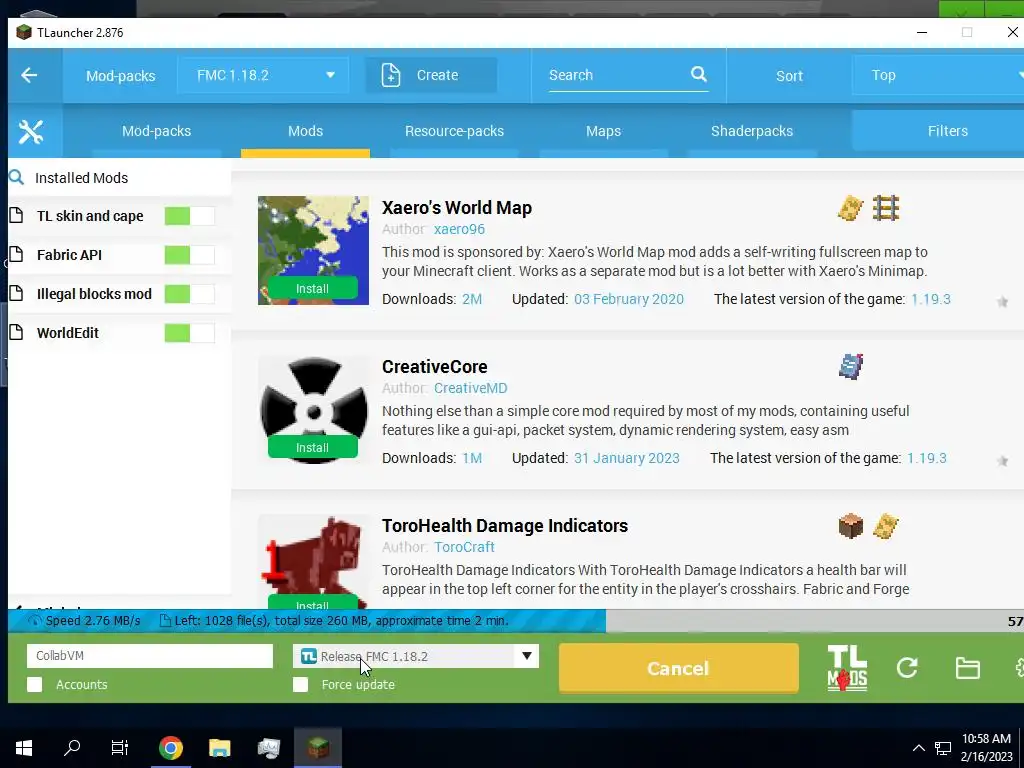Click the new file icon beside Create
This screenshot has height=768, width=1024.
coord(391,75)
